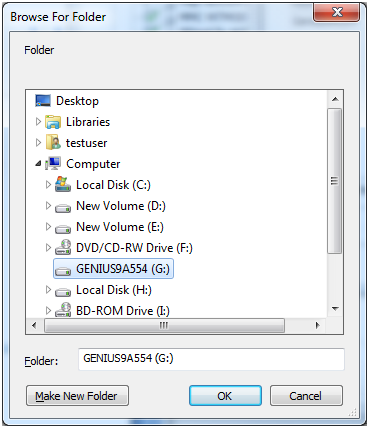Select BD-ROM Drive (I:) label
This screenshot has height=428, width=369.
123,311
